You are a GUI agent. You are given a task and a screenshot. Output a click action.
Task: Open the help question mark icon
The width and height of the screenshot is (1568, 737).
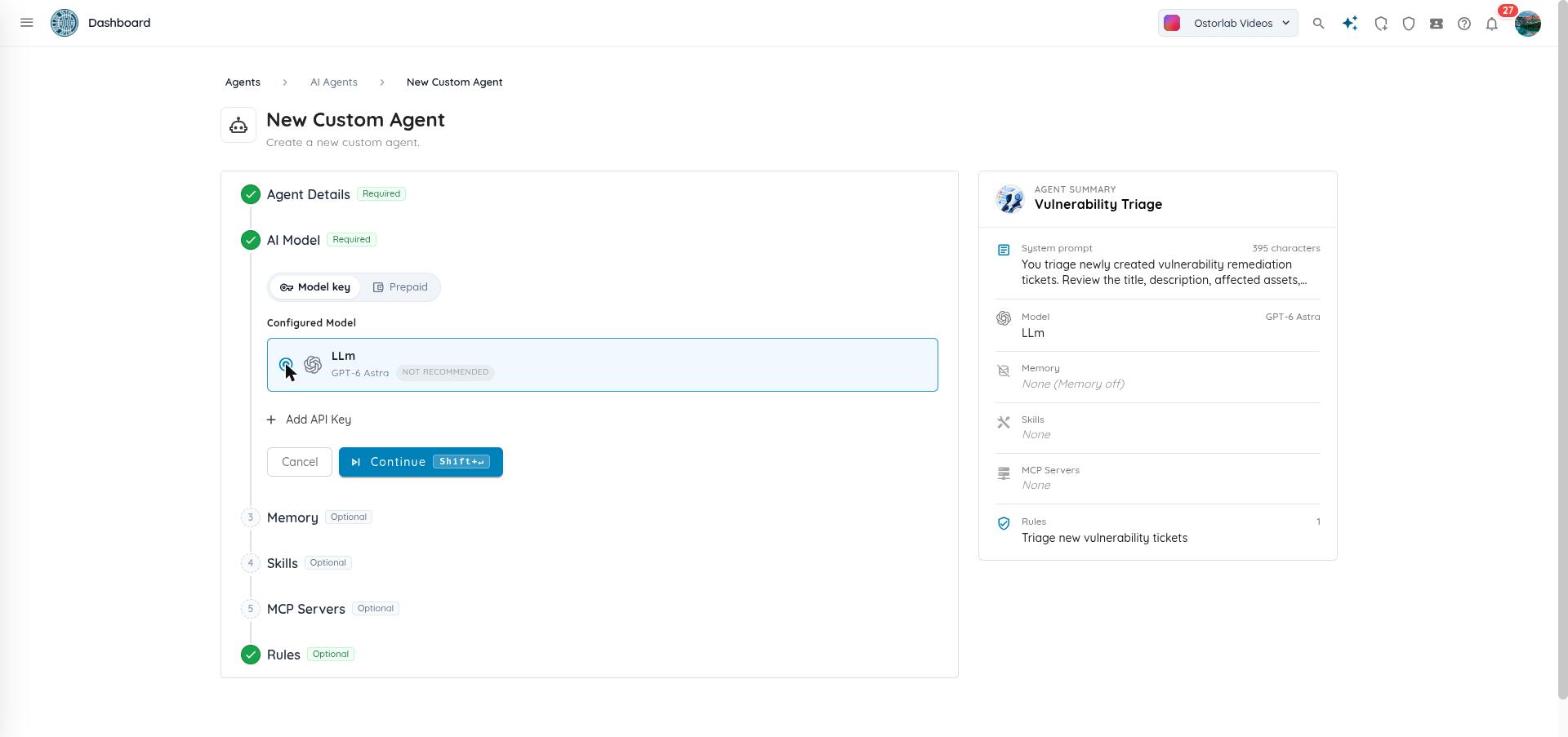(1464, 23)
